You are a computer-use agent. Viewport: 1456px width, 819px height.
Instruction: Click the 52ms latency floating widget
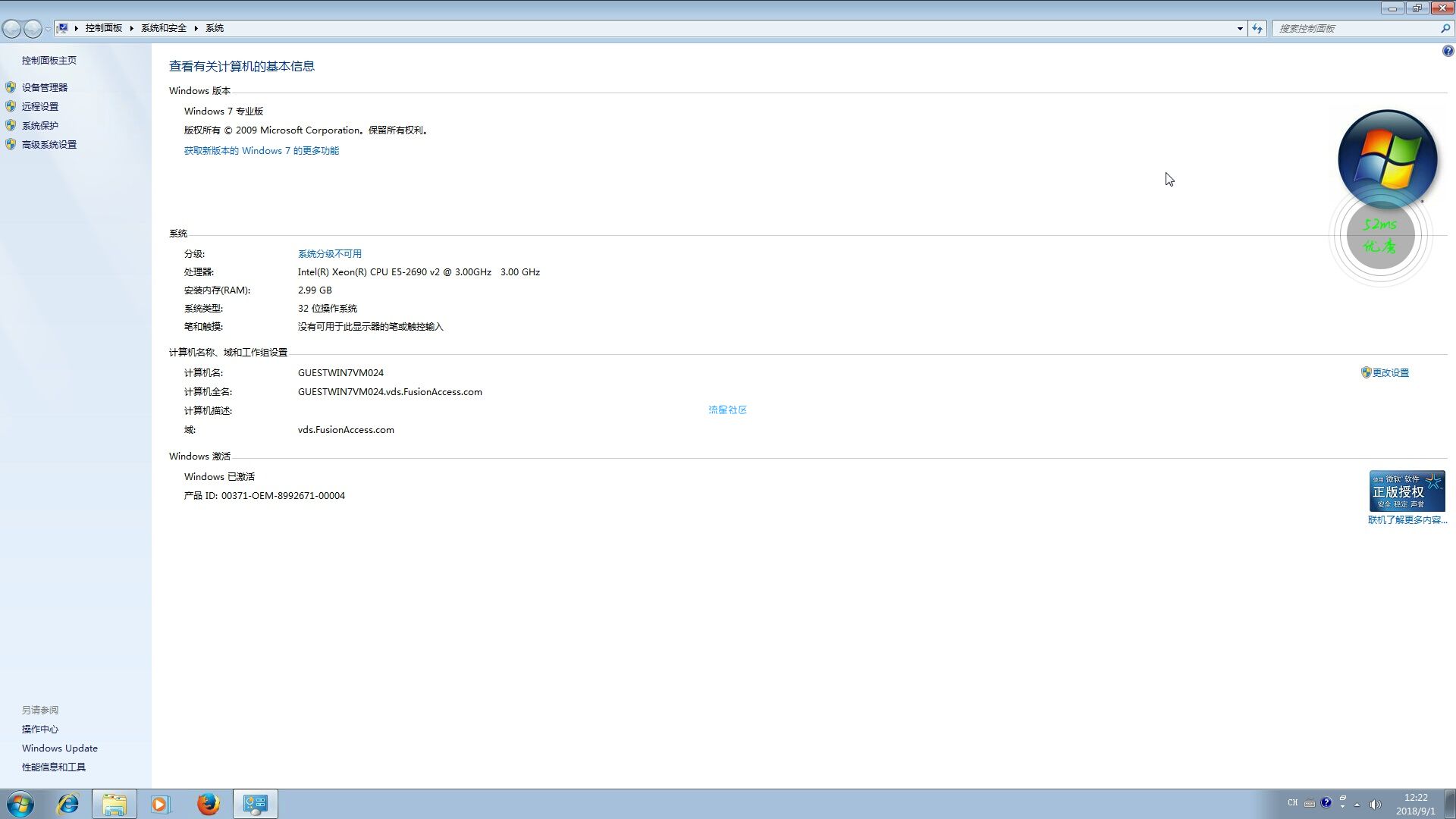click(1380, 236)
